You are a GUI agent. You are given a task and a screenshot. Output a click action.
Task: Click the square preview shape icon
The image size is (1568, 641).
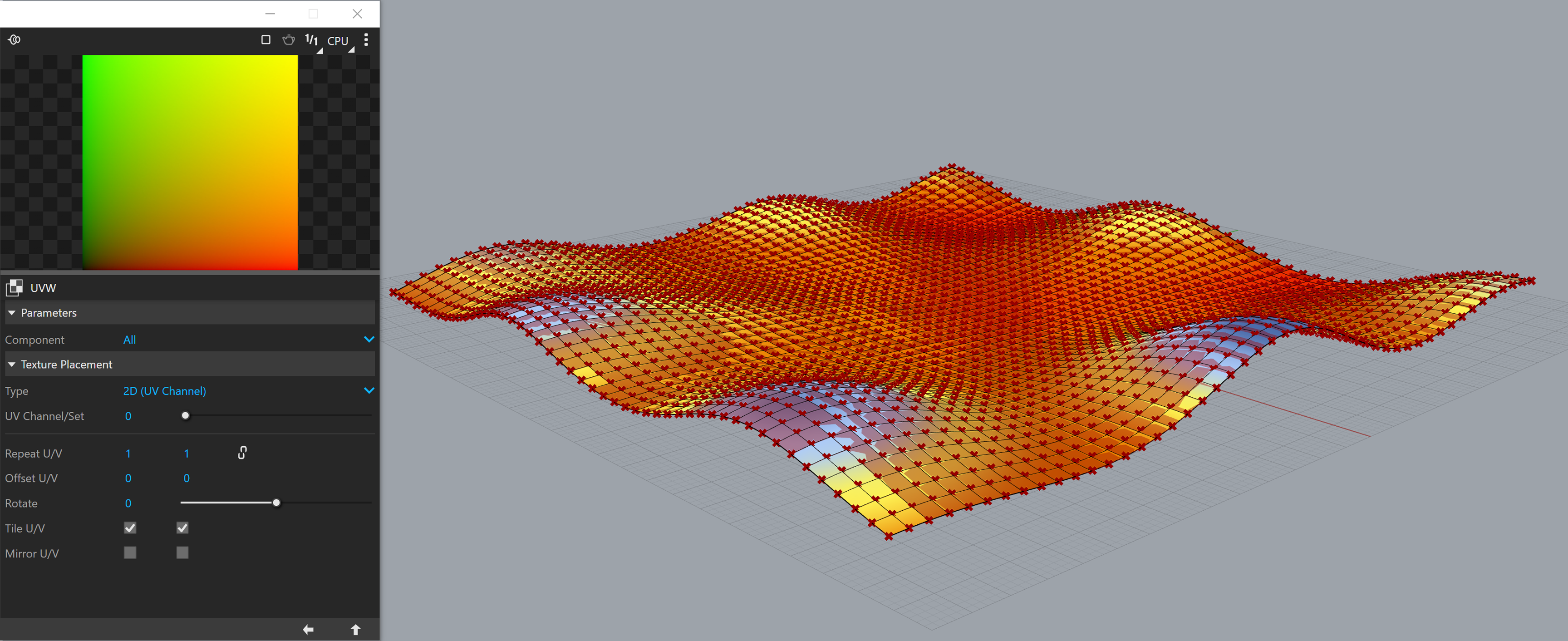[266, 39]
